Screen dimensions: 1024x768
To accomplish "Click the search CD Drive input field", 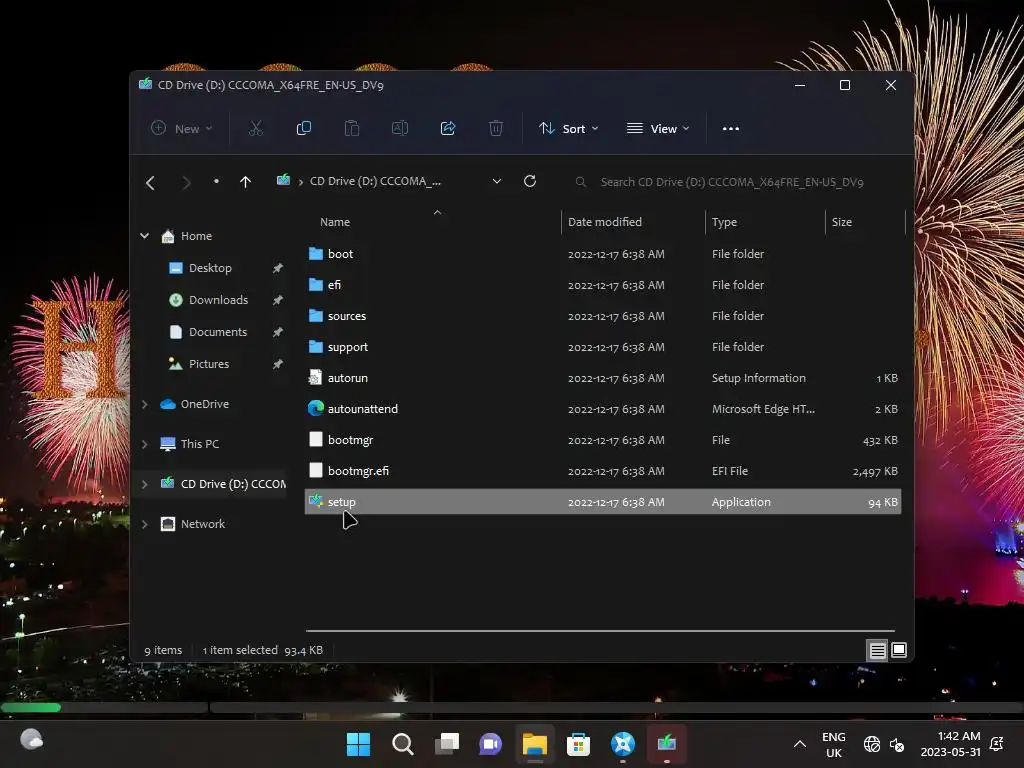I will [732, 182].
